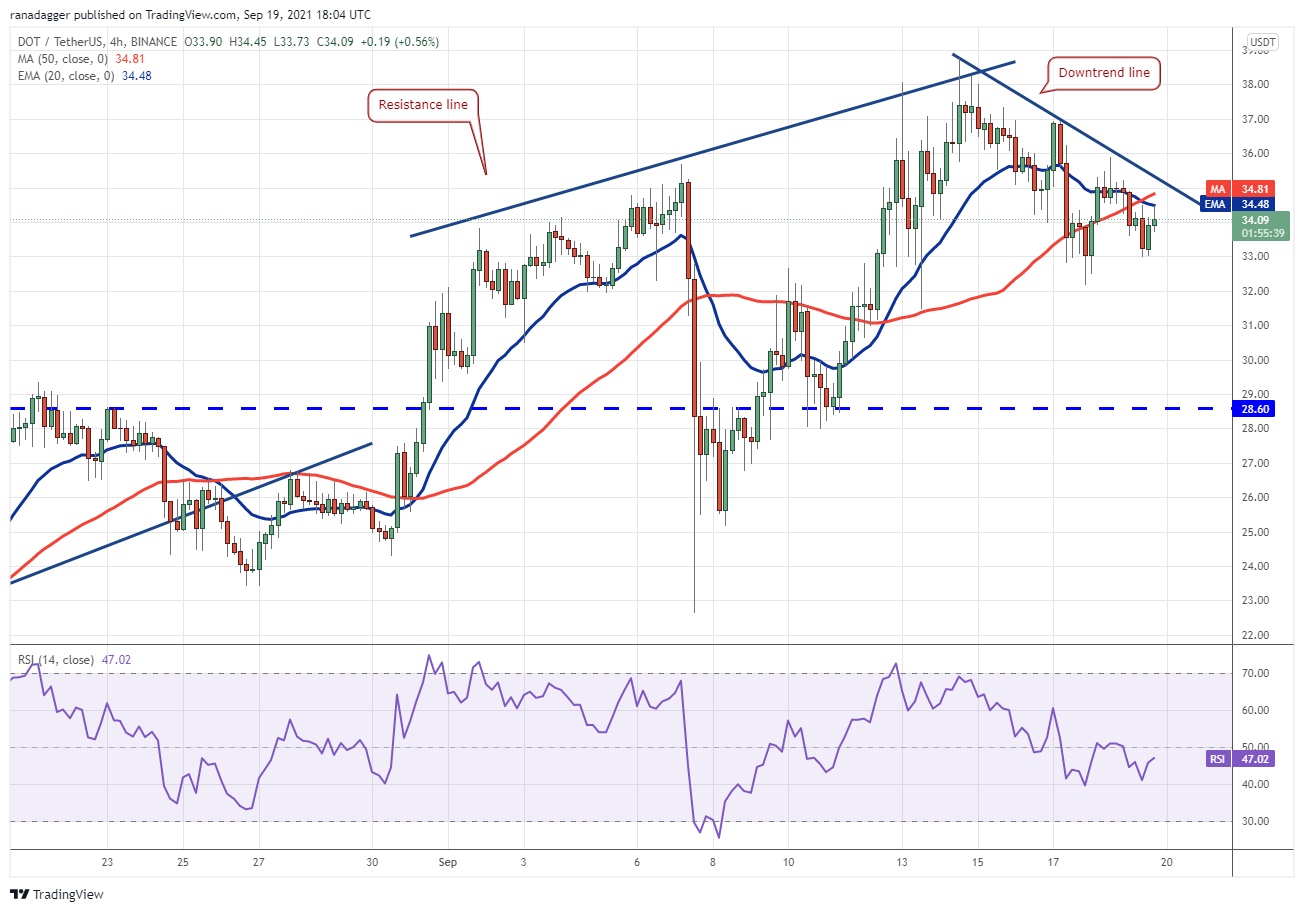Click the 30.00 price axis label
The image size is (1304, 912).
1257,360
